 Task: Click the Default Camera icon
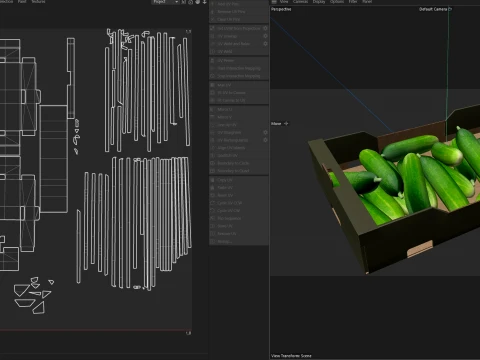[450, 9]
